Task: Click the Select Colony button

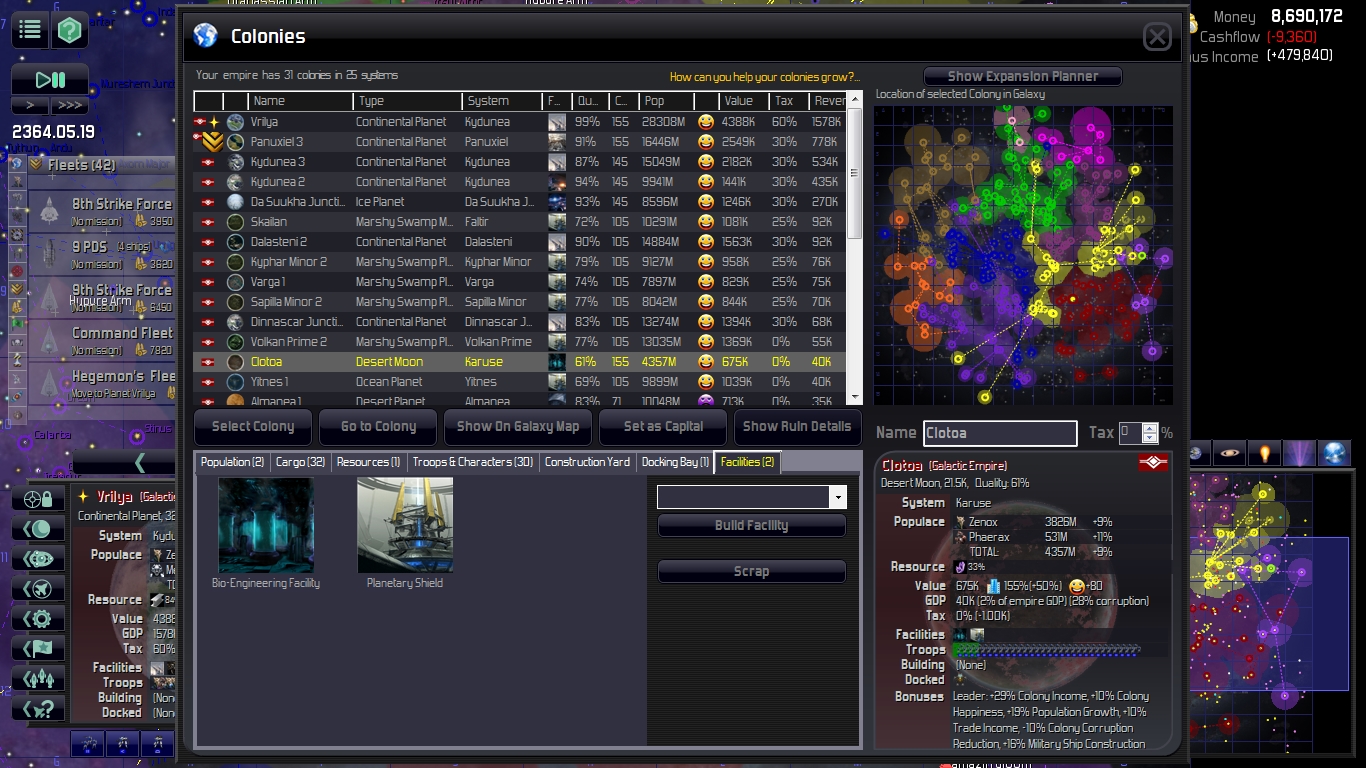Action: pos(253,426)
